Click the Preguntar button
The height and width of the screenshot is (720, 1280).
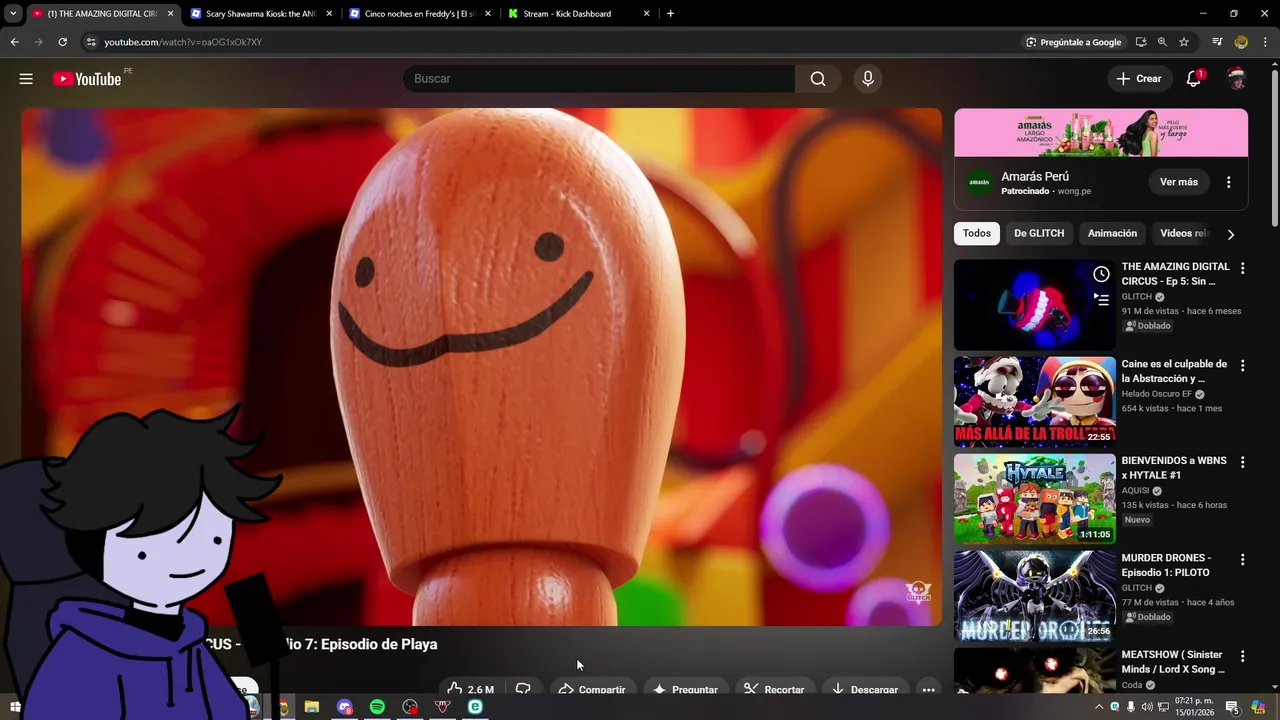(685, 689)
